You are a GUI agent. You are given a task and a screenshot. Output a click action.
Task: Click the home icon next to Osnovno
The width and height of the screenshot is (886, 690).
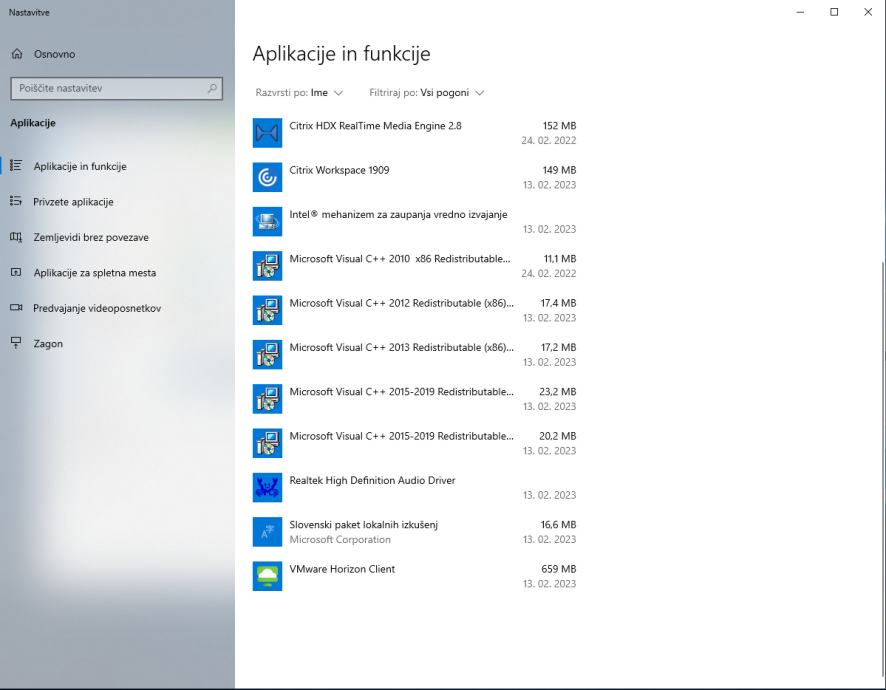17,54
